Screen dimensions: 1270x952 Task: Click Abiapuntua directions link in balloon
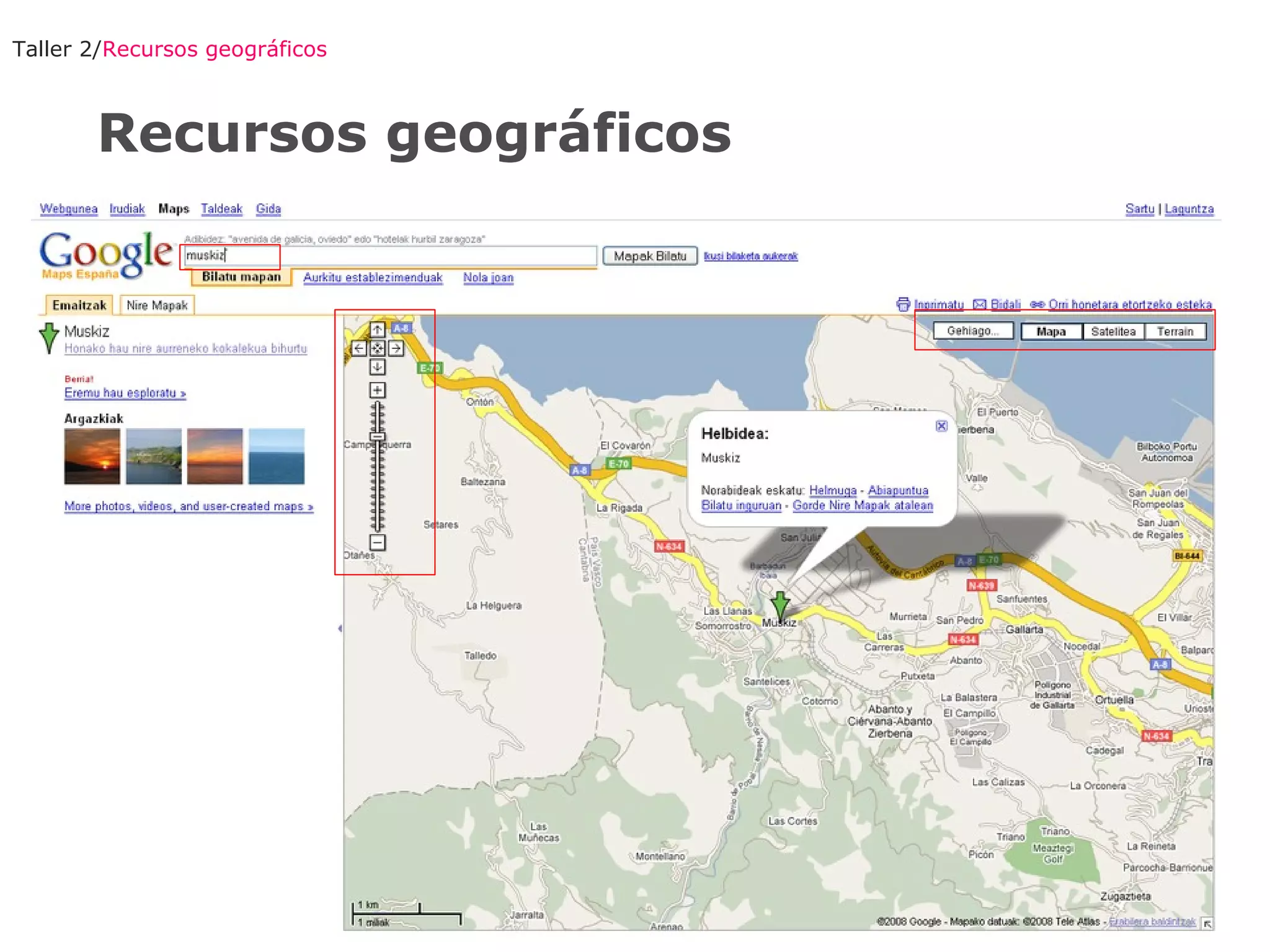[898, 490]
